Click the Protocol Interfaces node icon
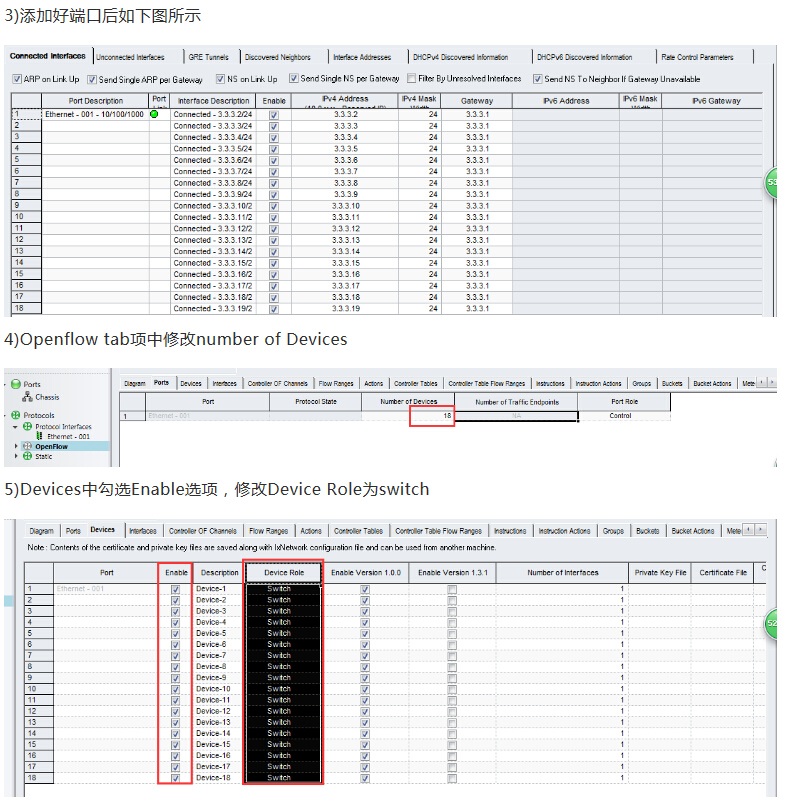Screen dimensions: 787x805 click(28, 426)
